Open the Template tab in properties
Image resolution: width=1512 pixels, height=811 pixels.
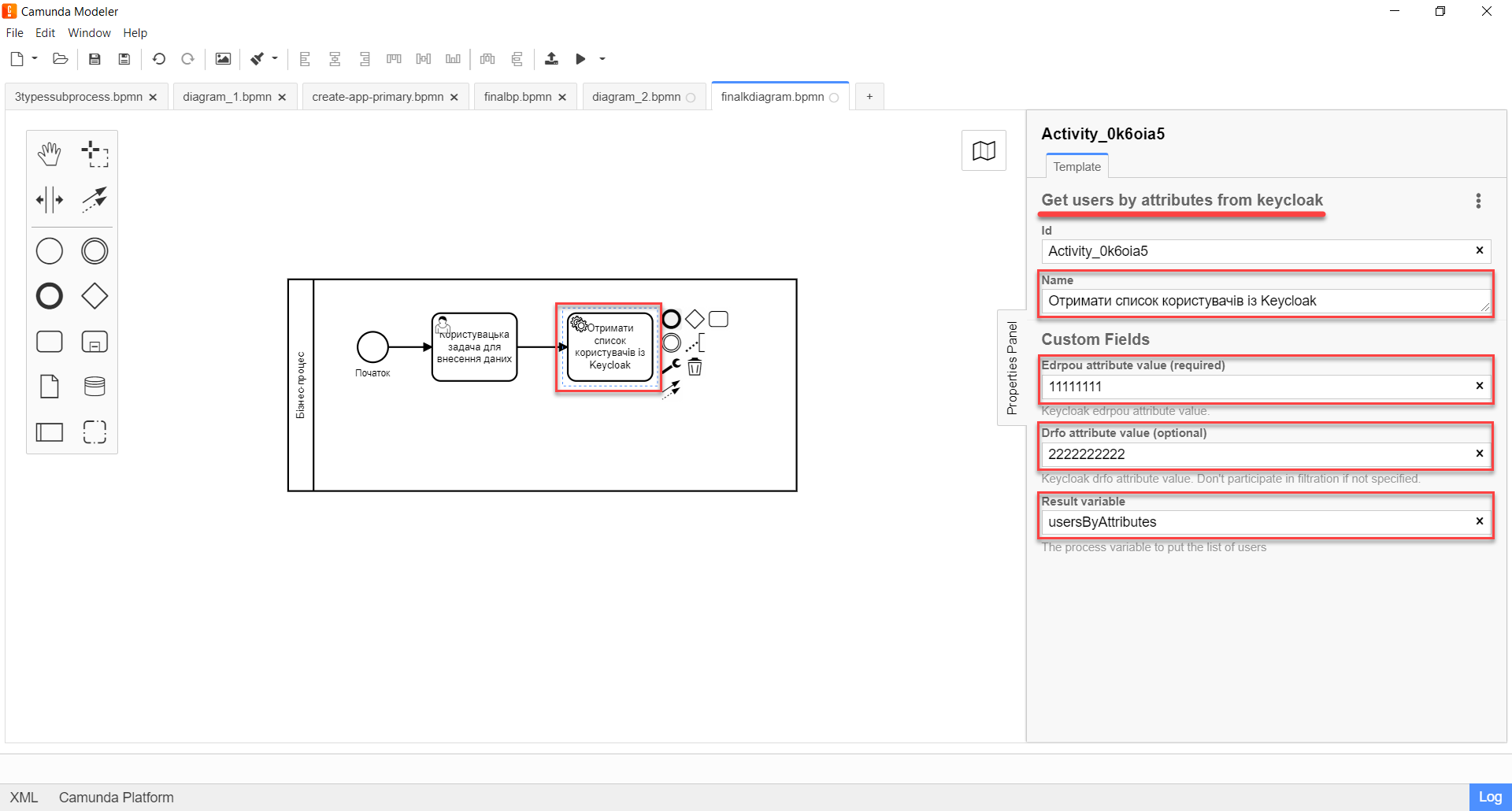[x=1077, y=166]
